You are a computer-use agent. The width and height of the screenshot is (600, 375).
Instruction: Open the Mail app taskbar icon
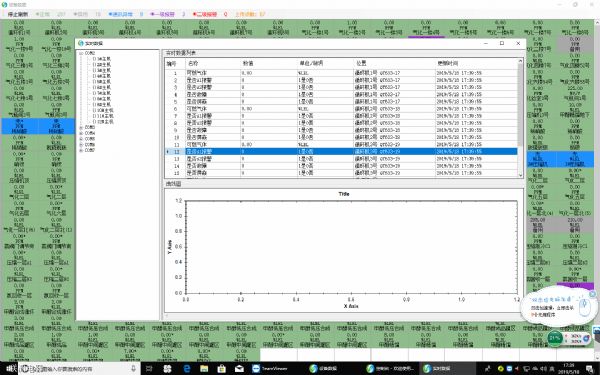click(240, 368)
